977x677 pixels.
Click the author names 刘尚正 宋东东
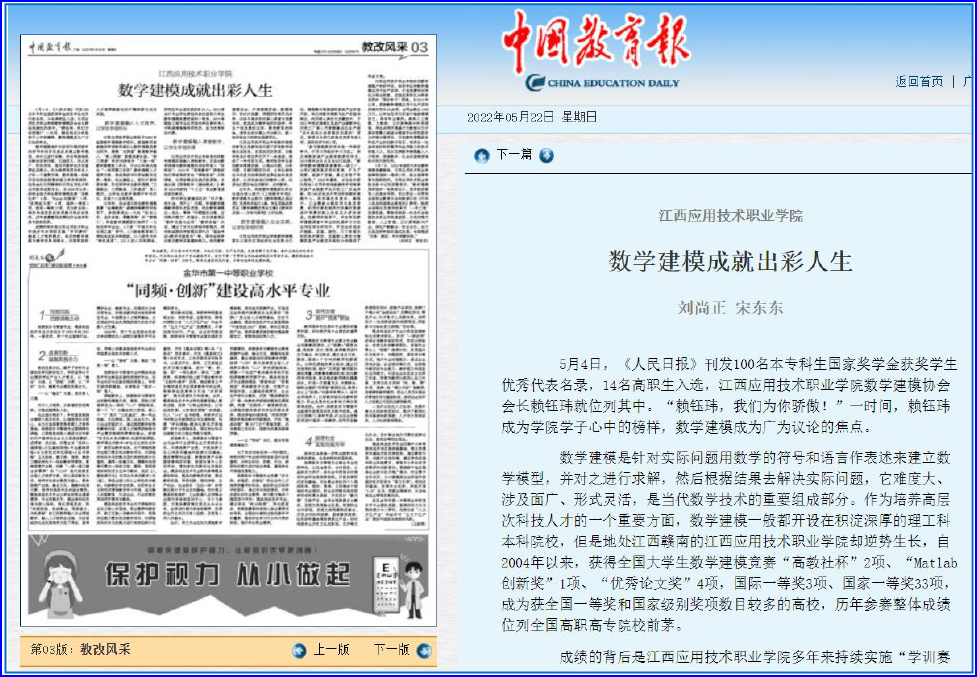pyautogui.click(x=730, y=308)
